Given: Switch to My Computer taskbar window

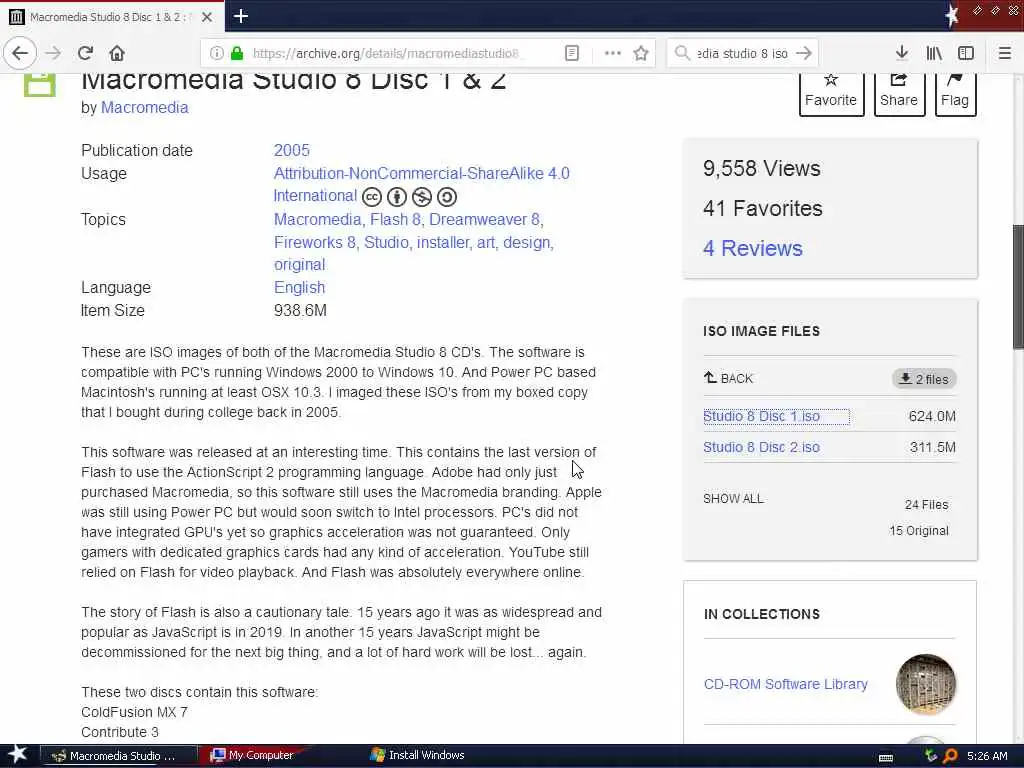Looking at the screenshot, I should pyautogui.click(x=255, y=755).
